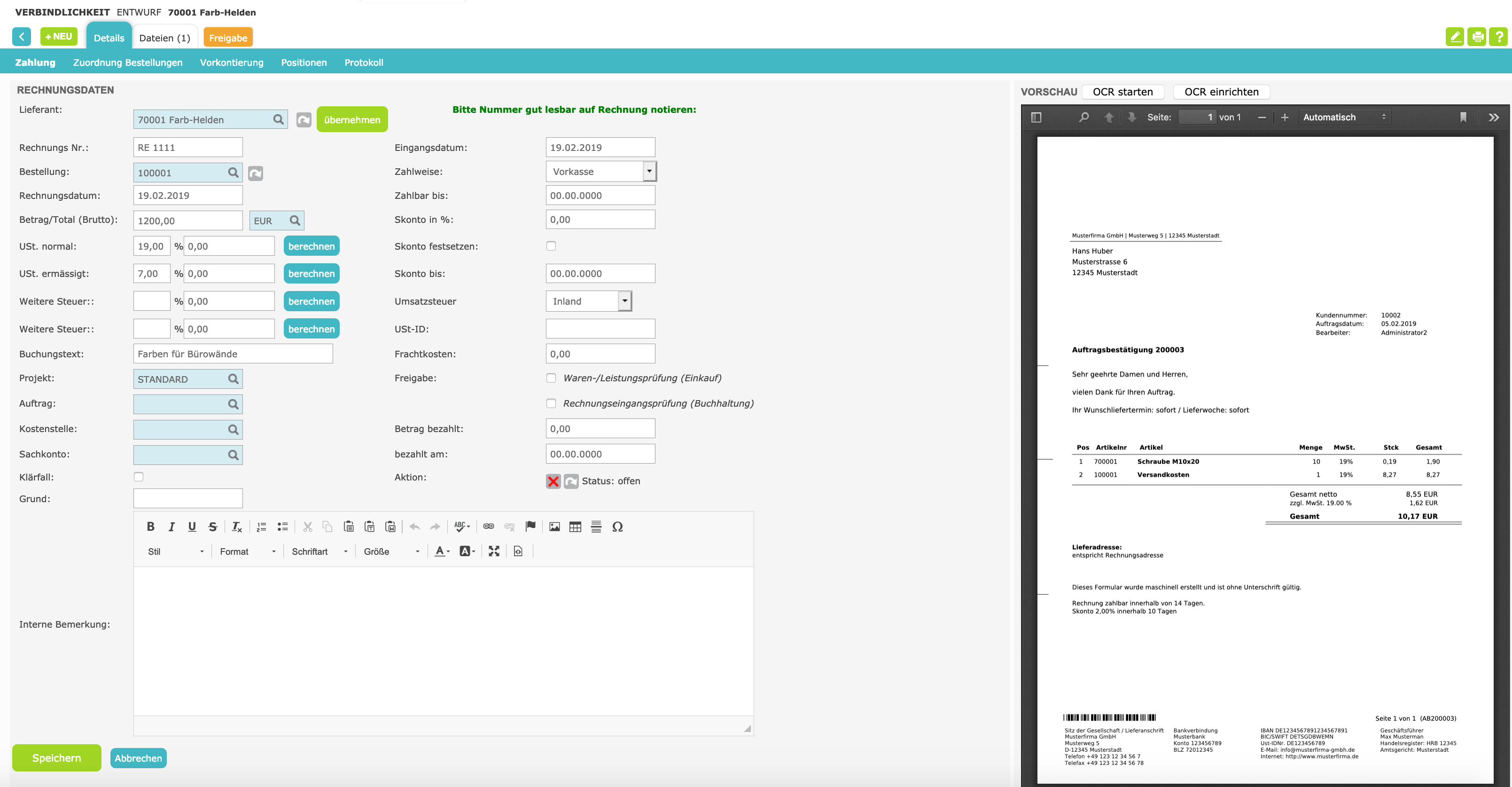
Task: Check Waren-/Leistungsprüfung (Einkauf) box
Action: pos(551,378)
